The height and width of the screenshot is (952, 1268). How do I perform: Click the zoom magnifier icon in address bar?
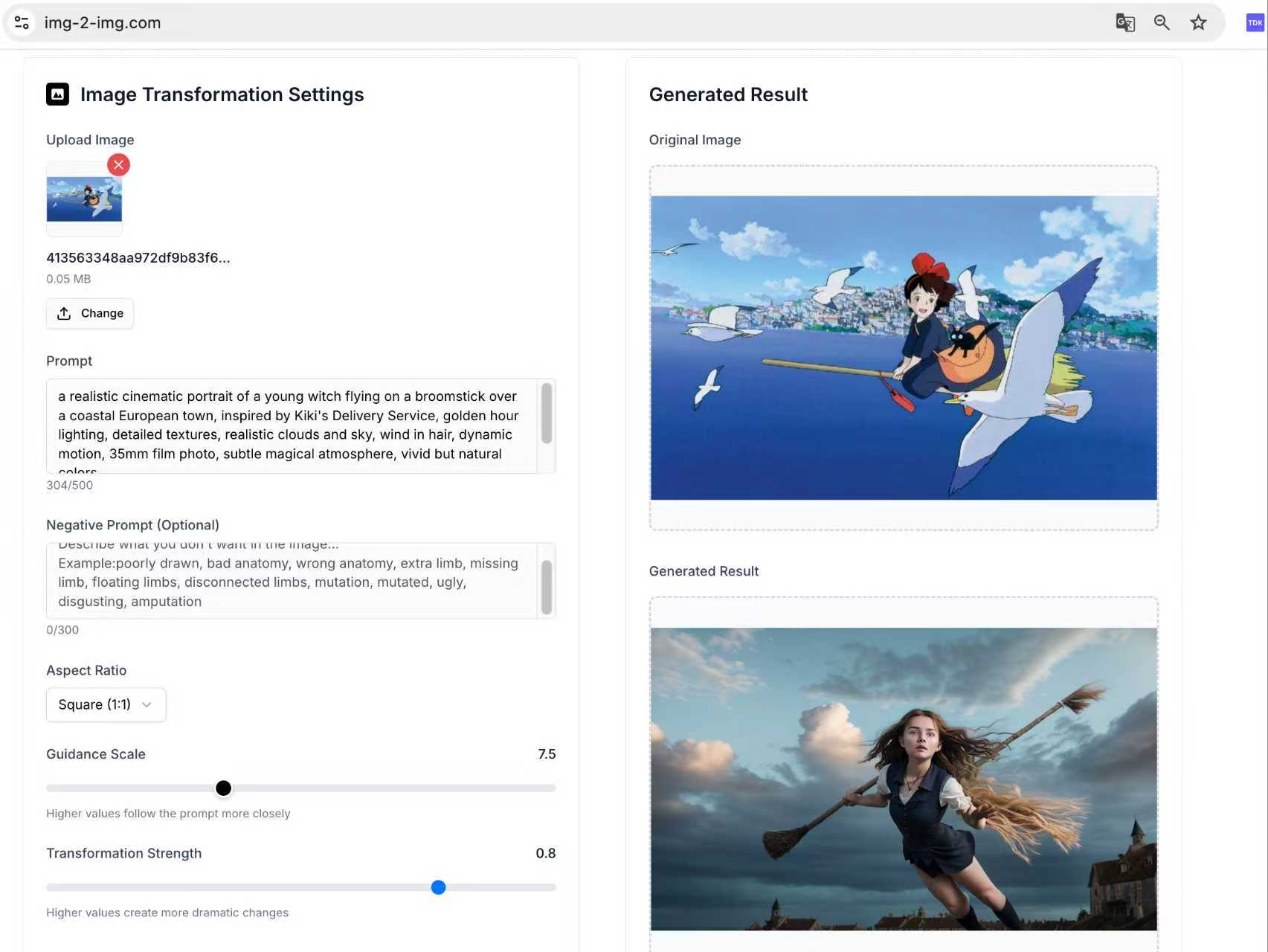(x=1161, y=23)
